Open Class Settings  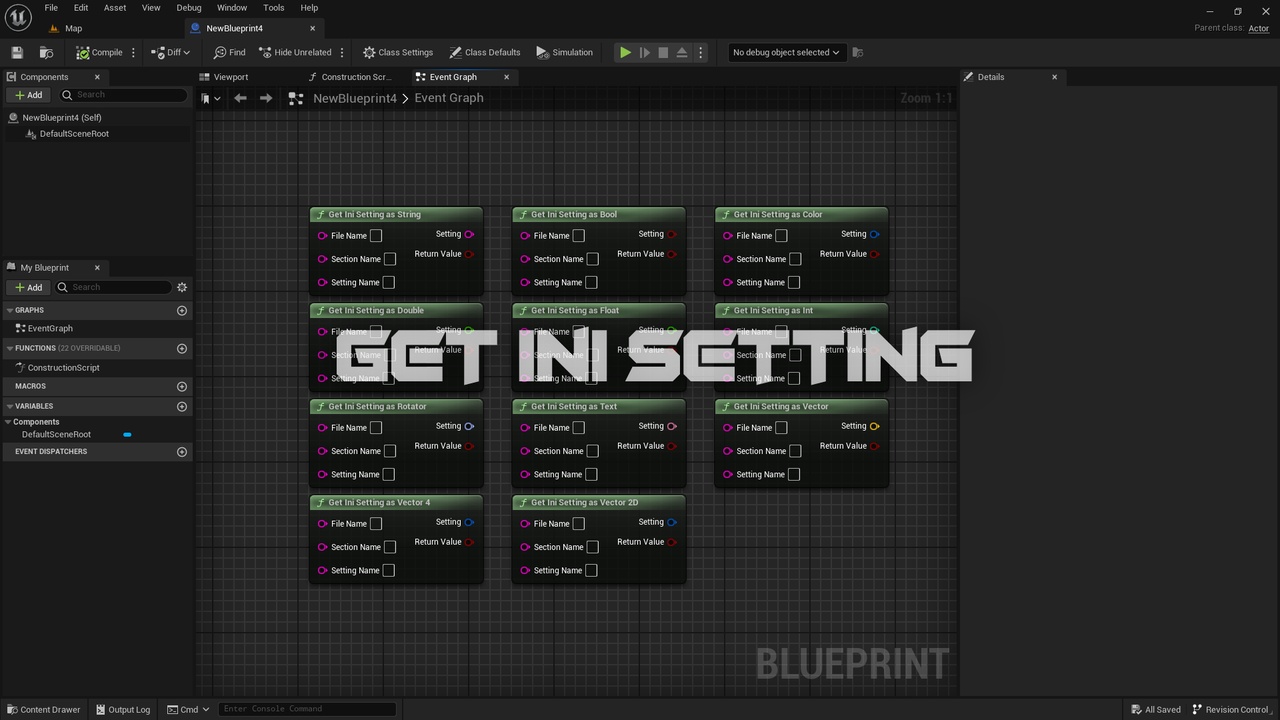[x=398, y=52]
